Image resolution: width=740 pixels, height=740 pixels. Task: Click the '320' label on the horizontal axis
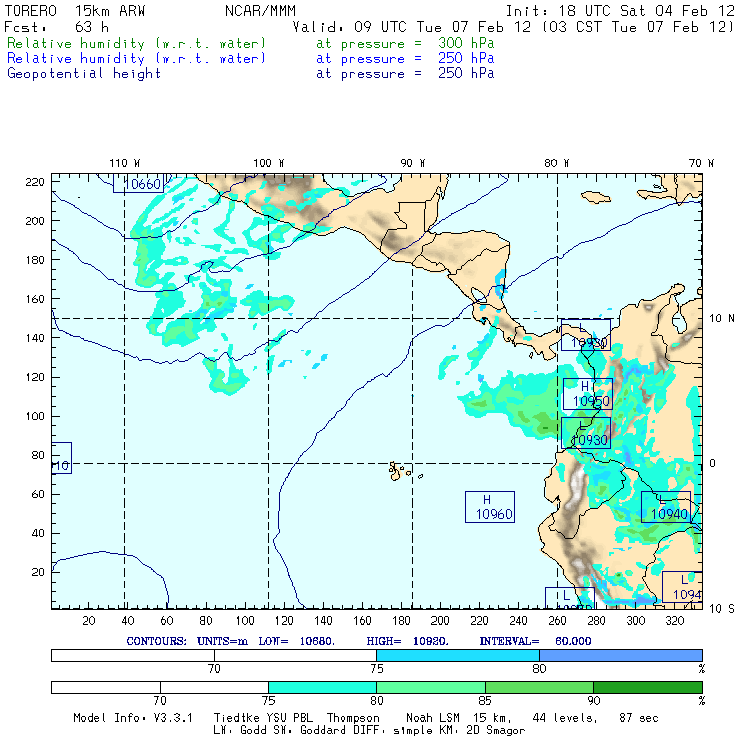pos(674,621)
